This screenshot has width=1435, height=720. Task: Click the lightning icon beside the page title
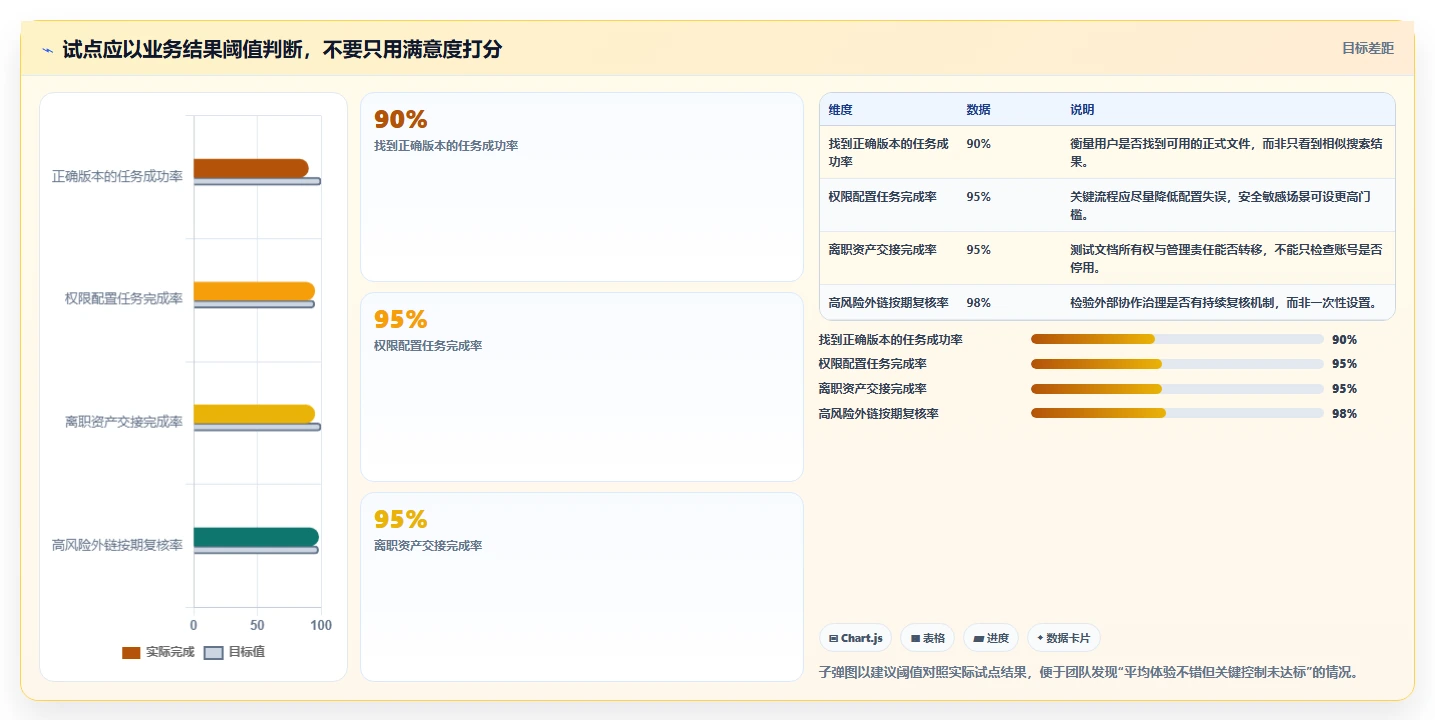[48, 50]
